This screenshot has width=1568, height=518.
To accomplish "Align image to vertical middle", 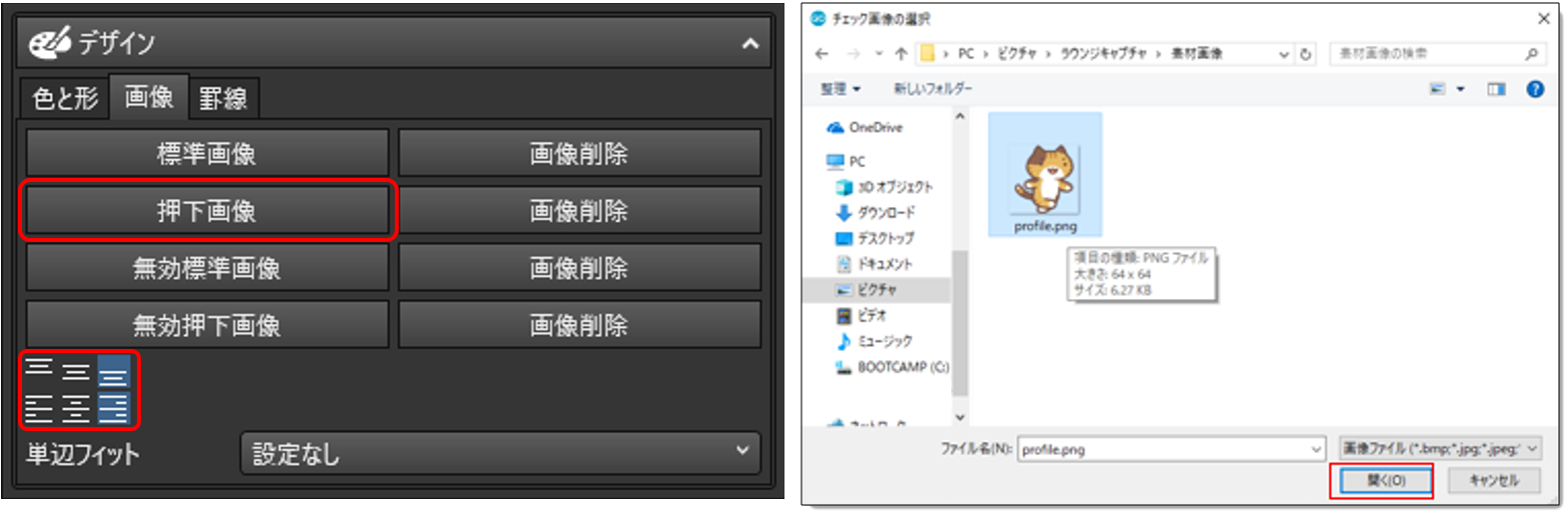I will tap(76, 371).
